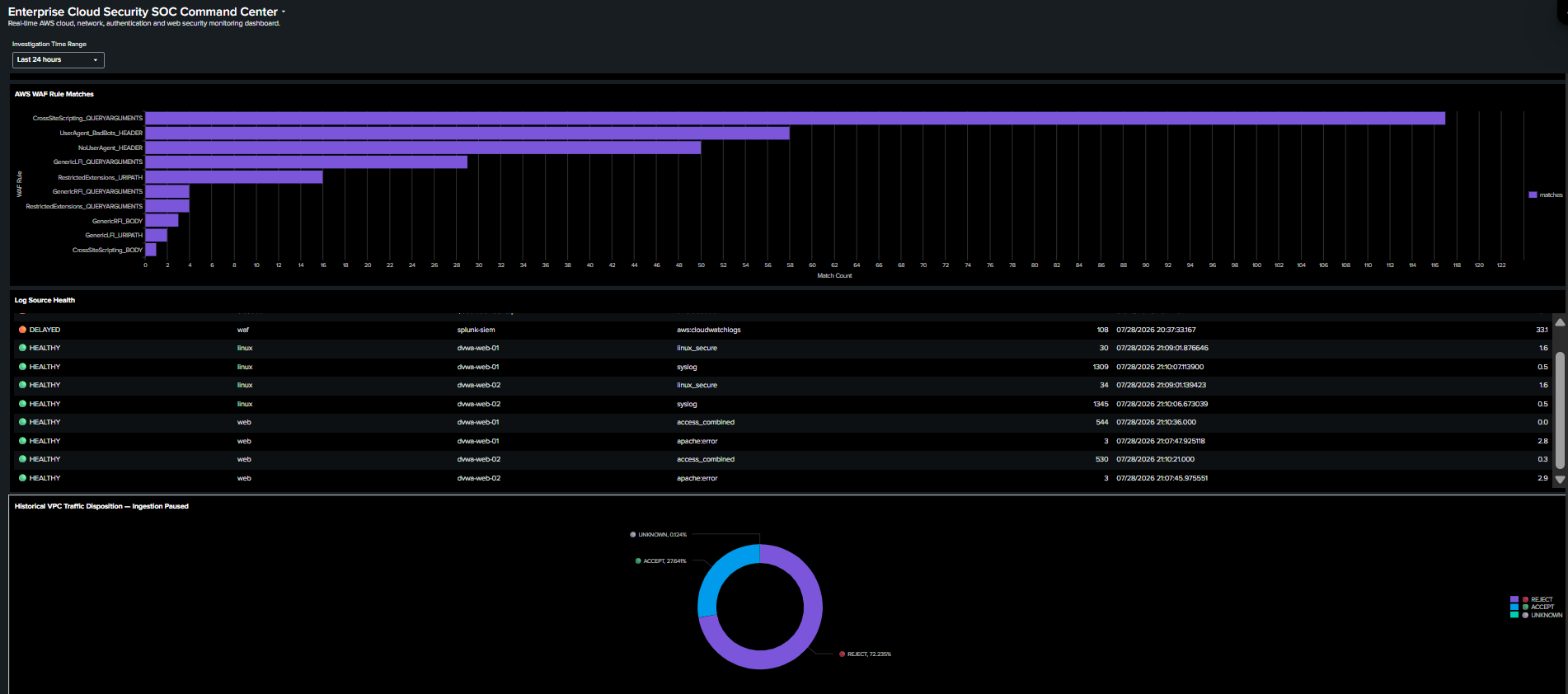Screen dimensions: 1568x694
Task: Click the CrossSiteScripting_BODY bar
Action: pos(151,250)
